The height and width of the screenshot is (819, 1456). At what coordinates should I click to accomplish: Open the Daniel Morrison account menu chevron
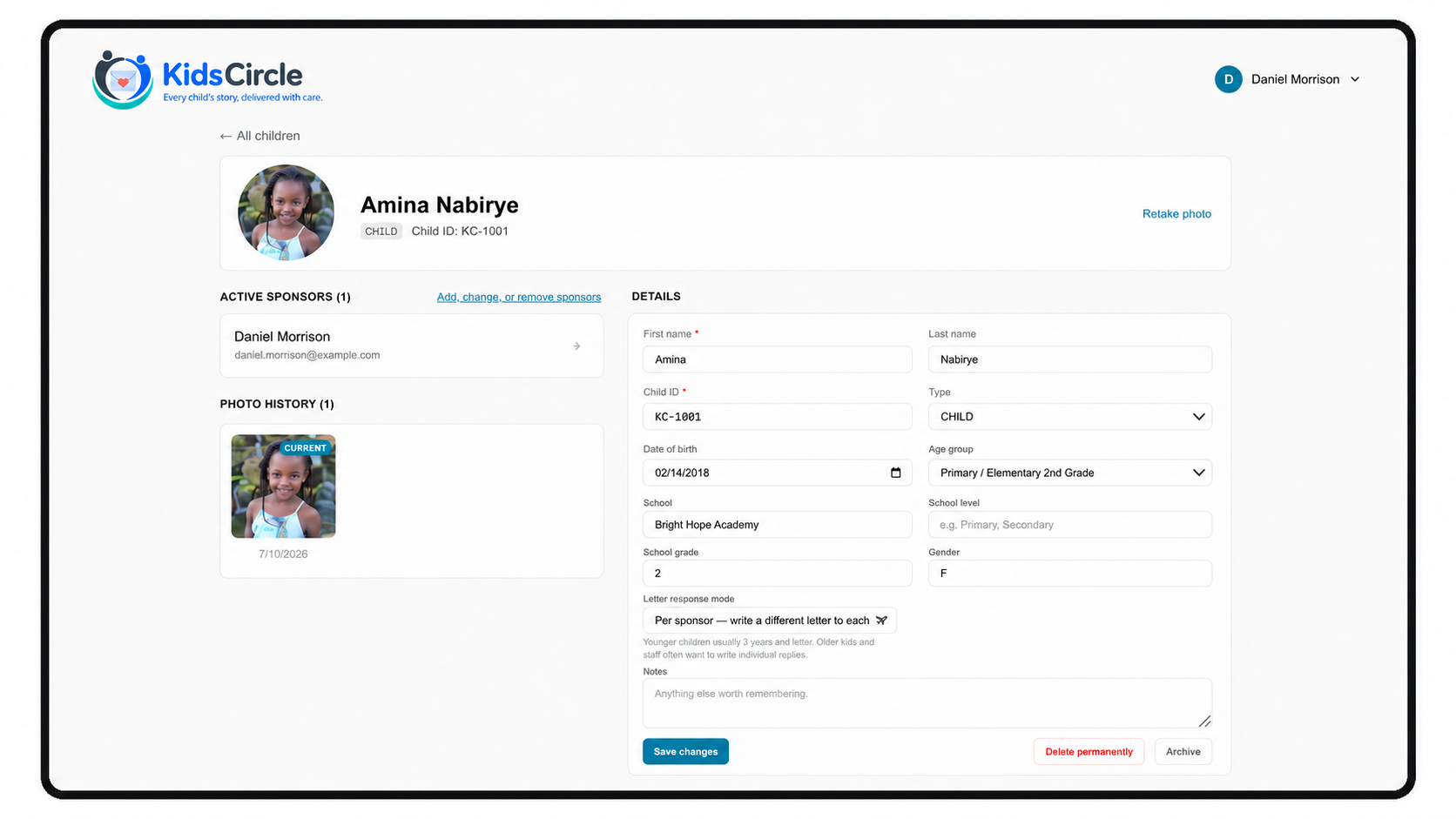pos(1355,79)
